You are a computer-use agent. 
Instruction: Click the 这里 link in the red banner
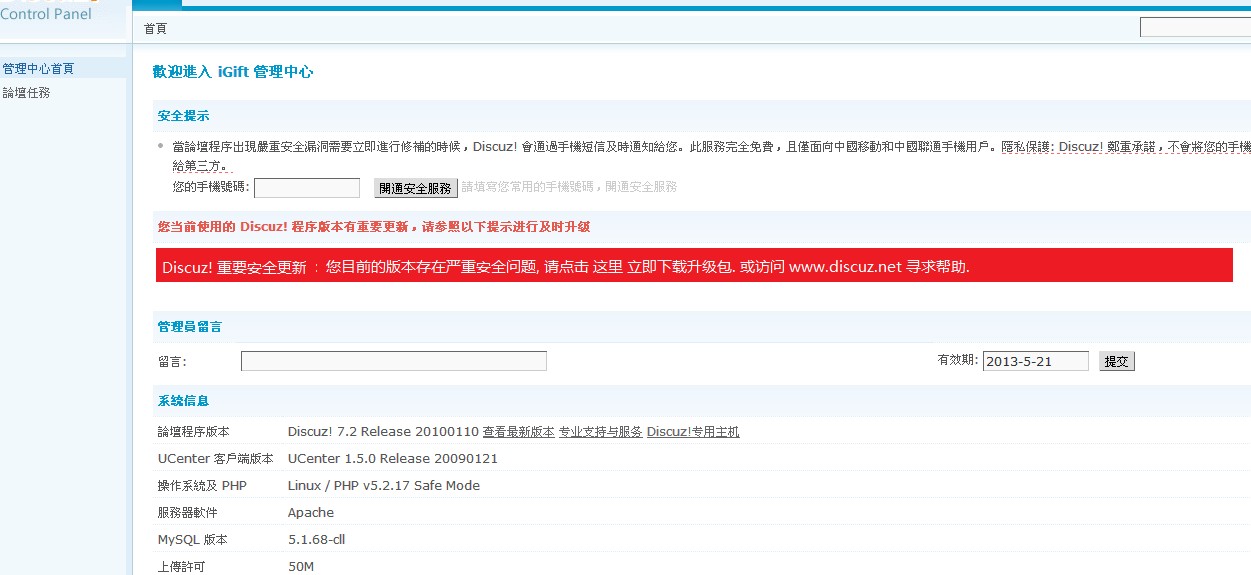coord(608,267)
